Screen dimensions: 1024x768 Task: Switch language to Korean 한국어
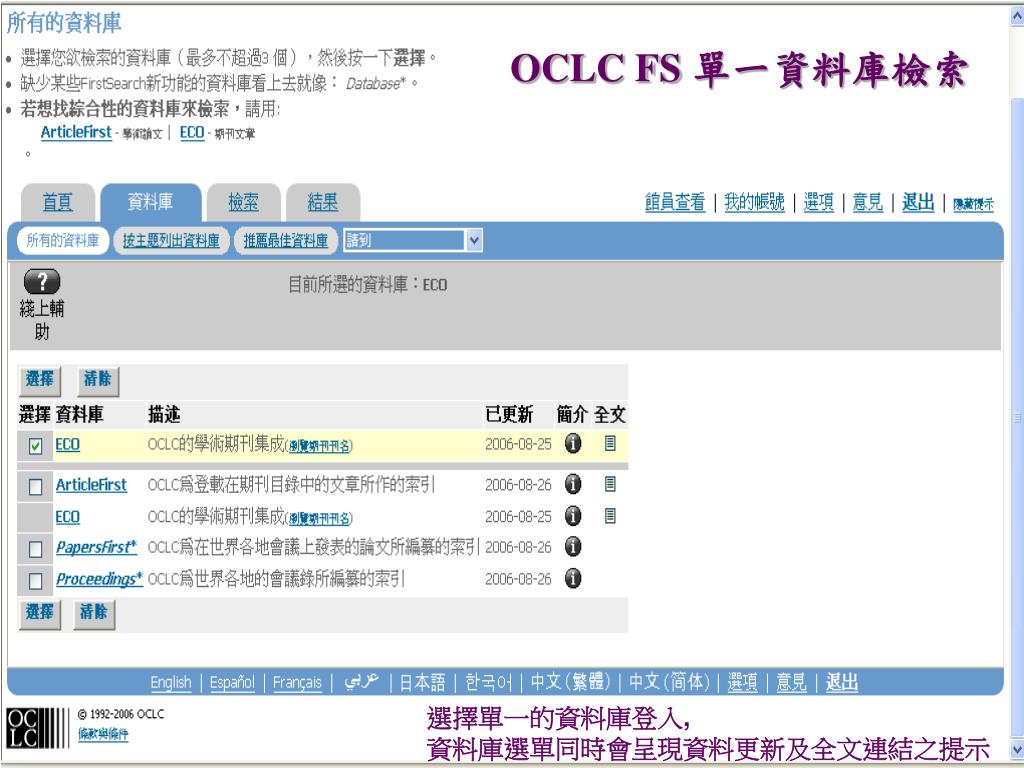click(x=488, y=682)
